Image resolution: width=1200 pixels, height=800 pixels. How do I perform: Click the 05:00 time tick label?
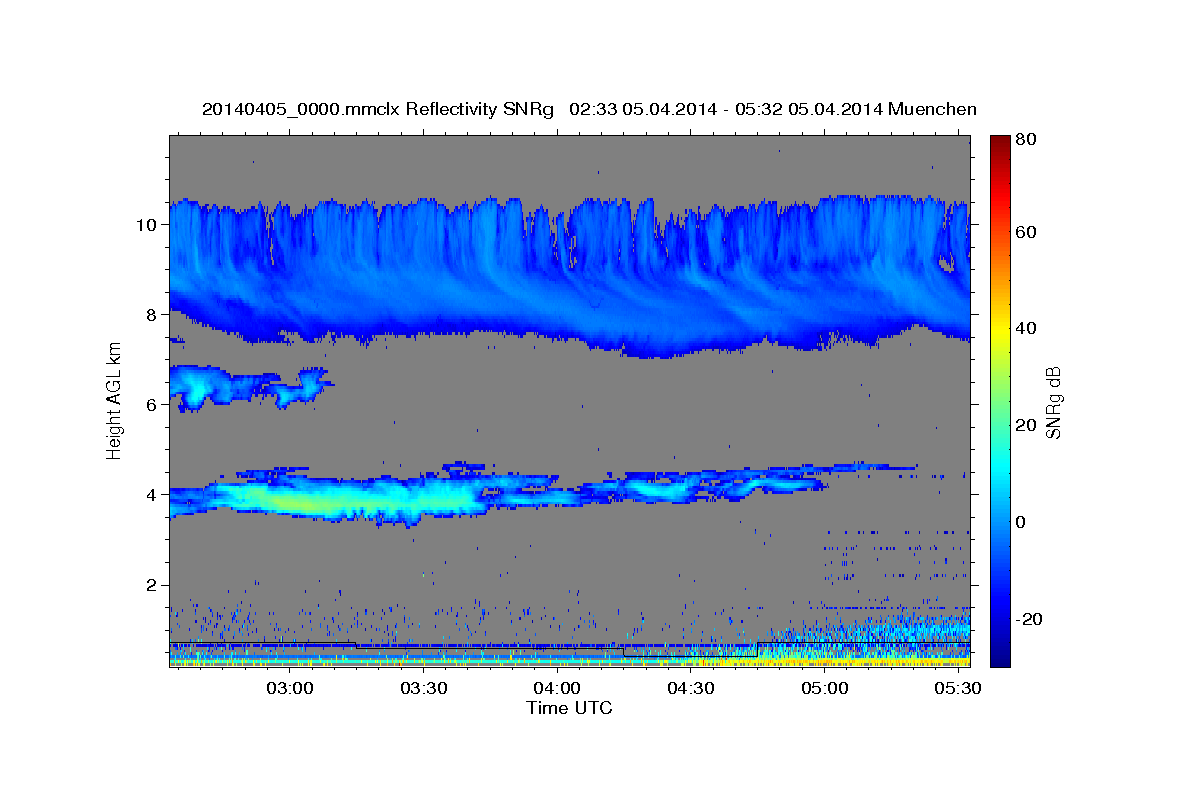click(824, 689)
